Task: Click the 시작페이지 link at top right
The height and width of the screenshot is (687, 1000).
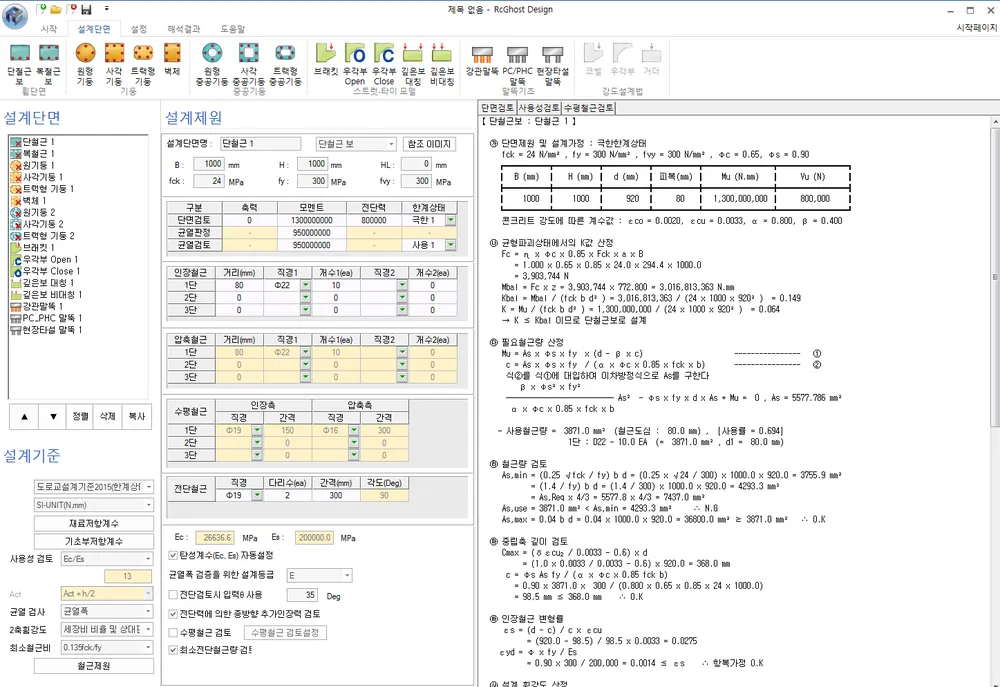Action: (976, 28)
